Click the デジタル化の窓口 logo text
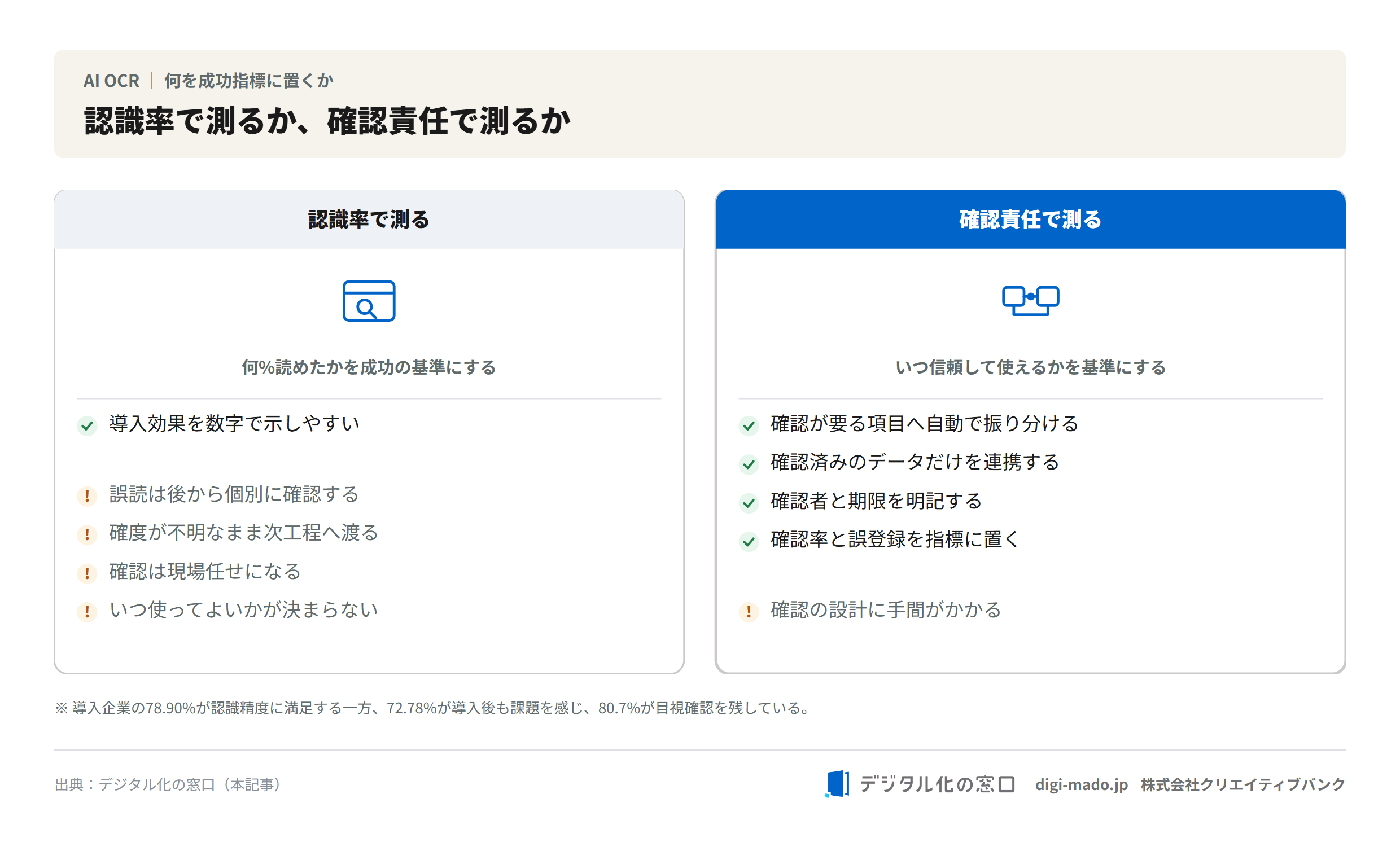Screen dimensions: 1400x851 pos(937,784)
